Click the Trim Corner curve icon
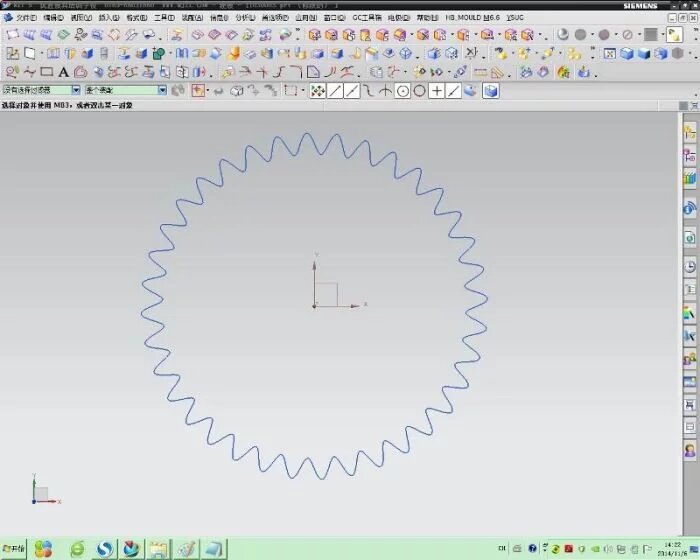The height and width of the screenshot is (560, 700). pos(262,72)
